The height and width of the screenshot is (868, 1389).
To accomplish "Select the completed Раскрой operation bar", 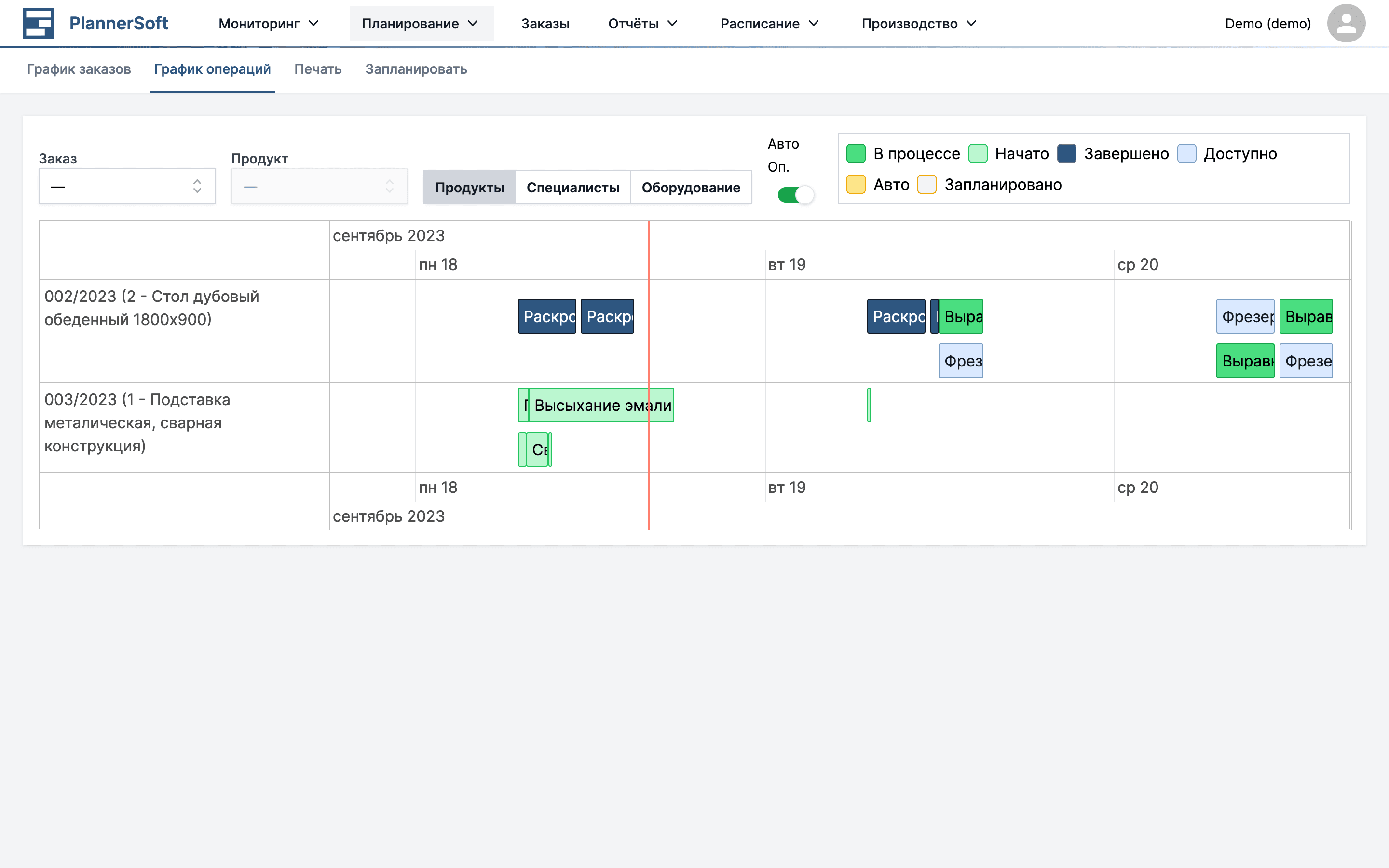I will click(546, 316).
